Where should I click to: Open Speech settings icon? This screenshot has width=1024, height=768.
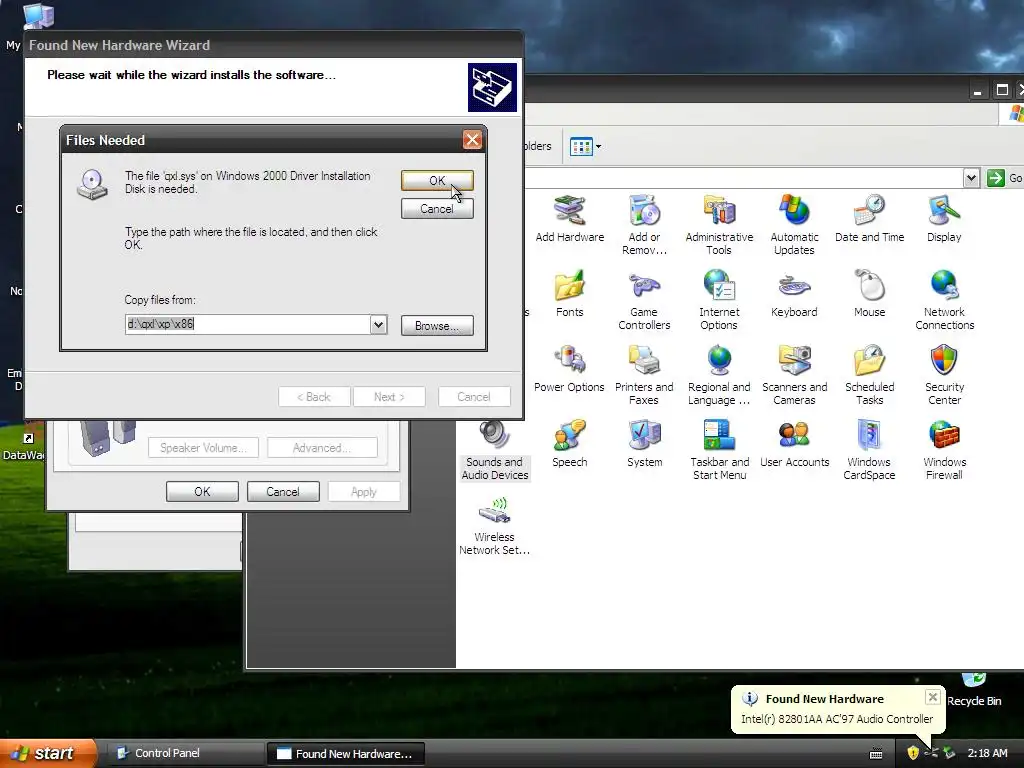click(569, 444)
